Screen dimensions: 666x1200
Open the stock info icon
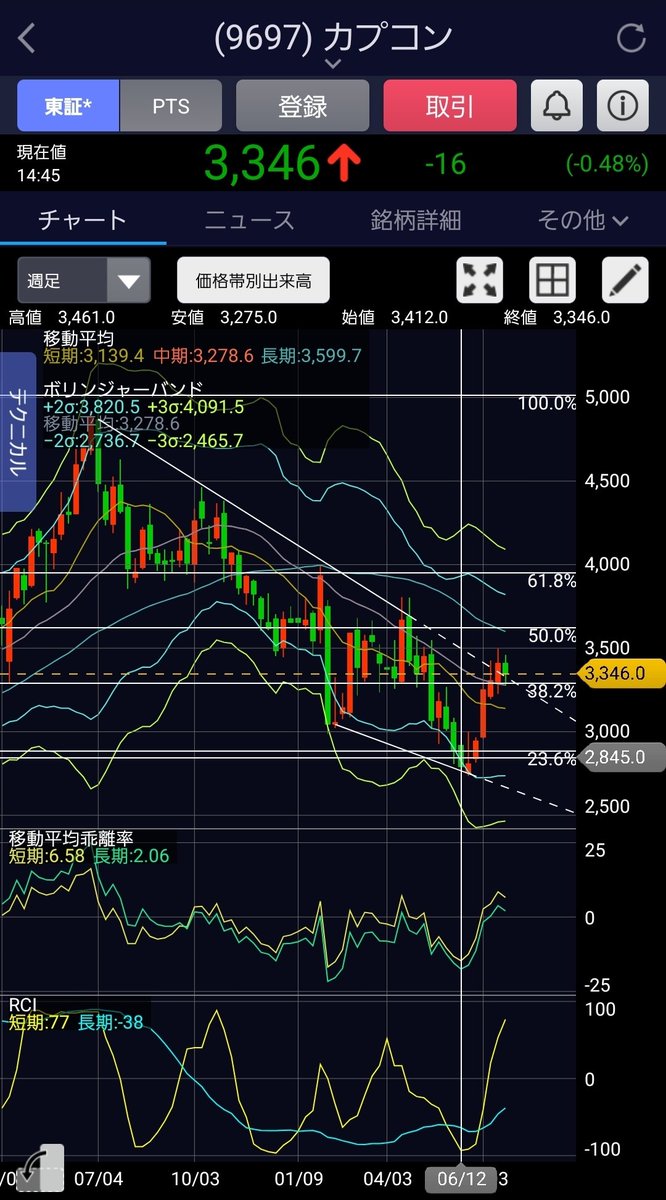click(x=623, y=106)
